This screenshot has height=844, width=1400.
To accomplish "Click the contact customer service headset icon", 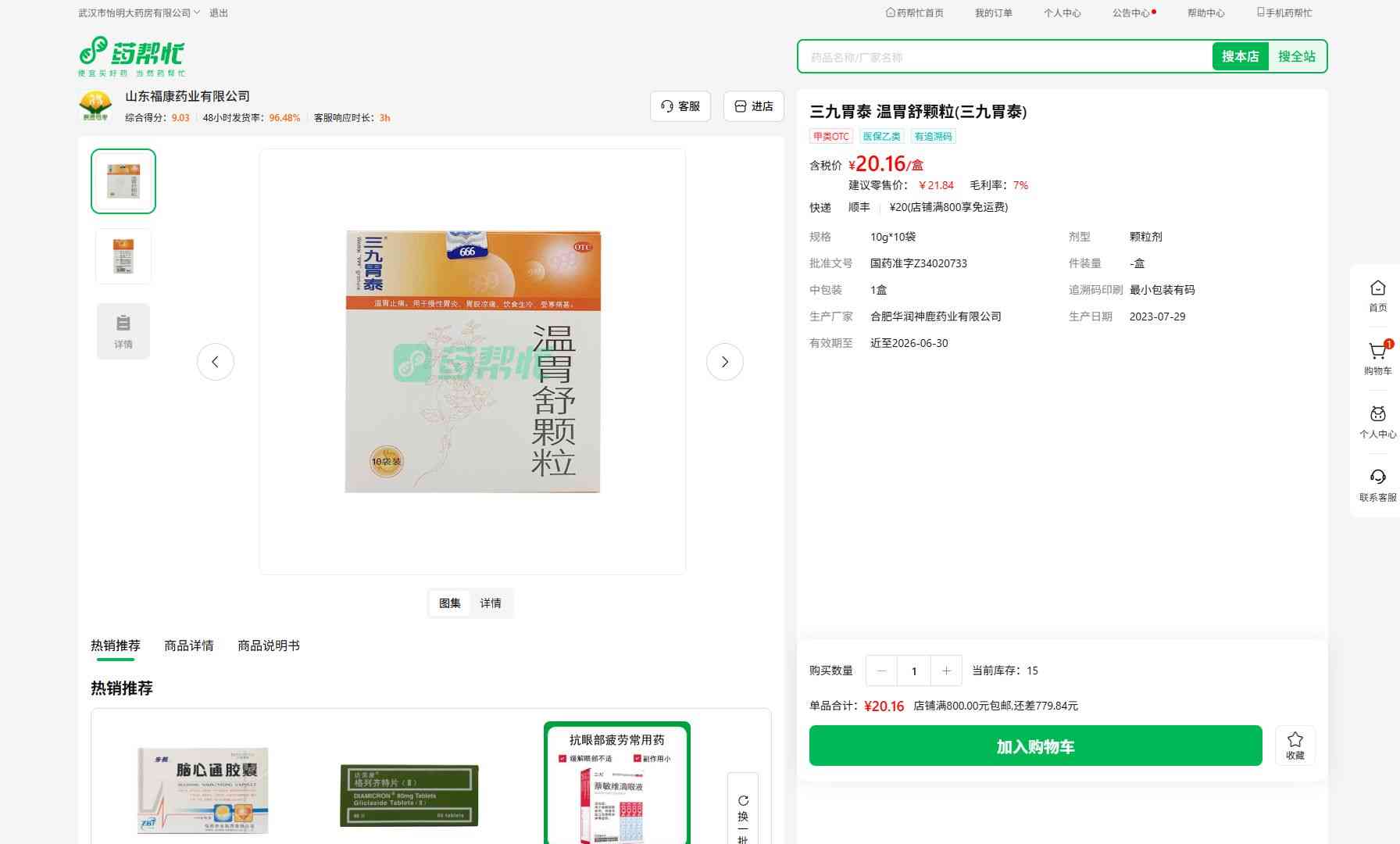I will point(1377,477).
